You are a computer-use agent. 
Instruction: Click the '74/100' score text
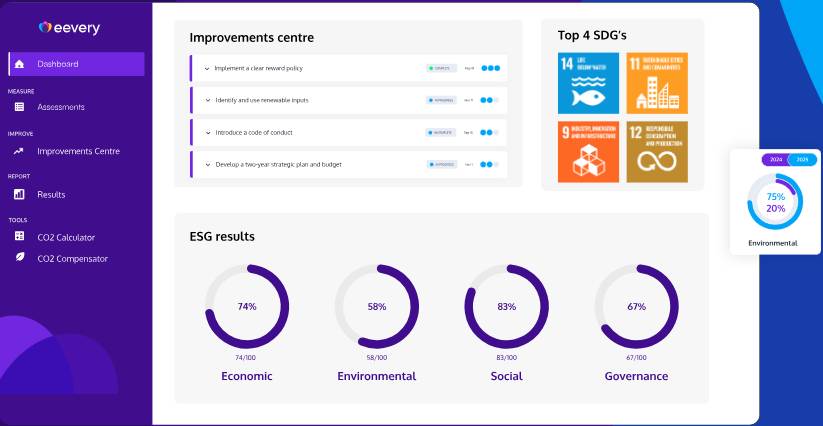click(x=247, y=358)
